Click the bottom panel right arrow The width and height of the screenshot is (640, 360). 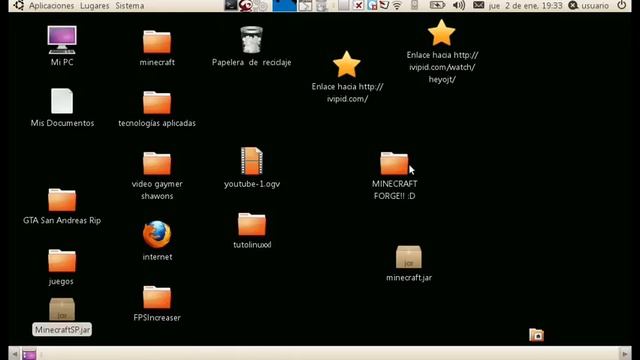click(x=624, y=354)
